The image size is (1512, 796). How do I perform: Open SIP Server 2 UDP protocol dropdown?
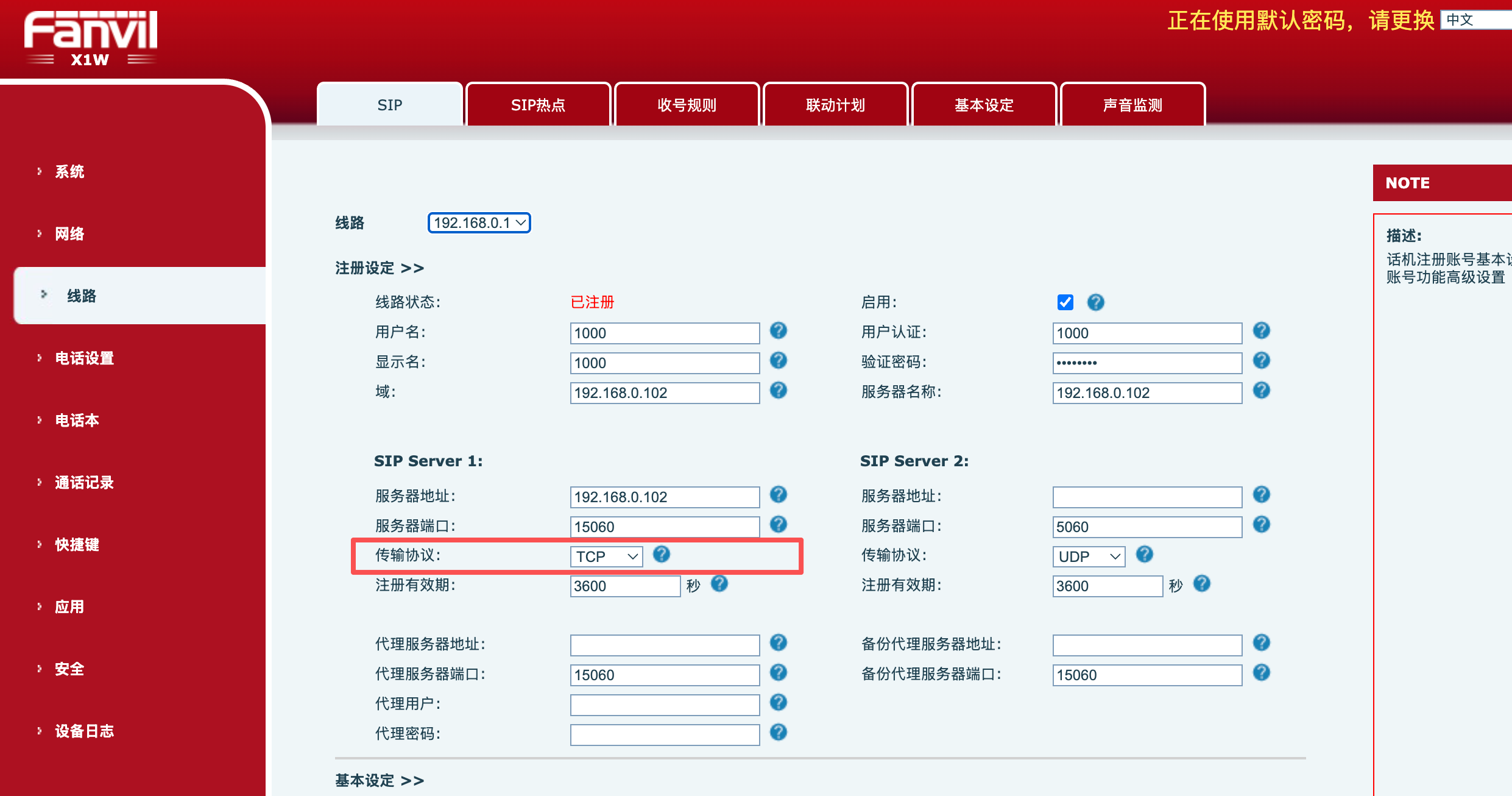click(1089, 556)
